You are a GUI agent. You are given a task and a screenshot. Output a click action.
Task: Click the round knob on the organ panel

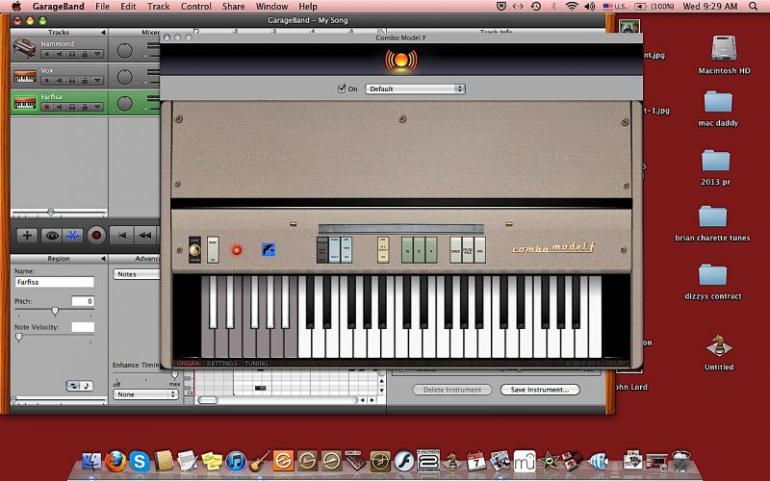(194, 250)
